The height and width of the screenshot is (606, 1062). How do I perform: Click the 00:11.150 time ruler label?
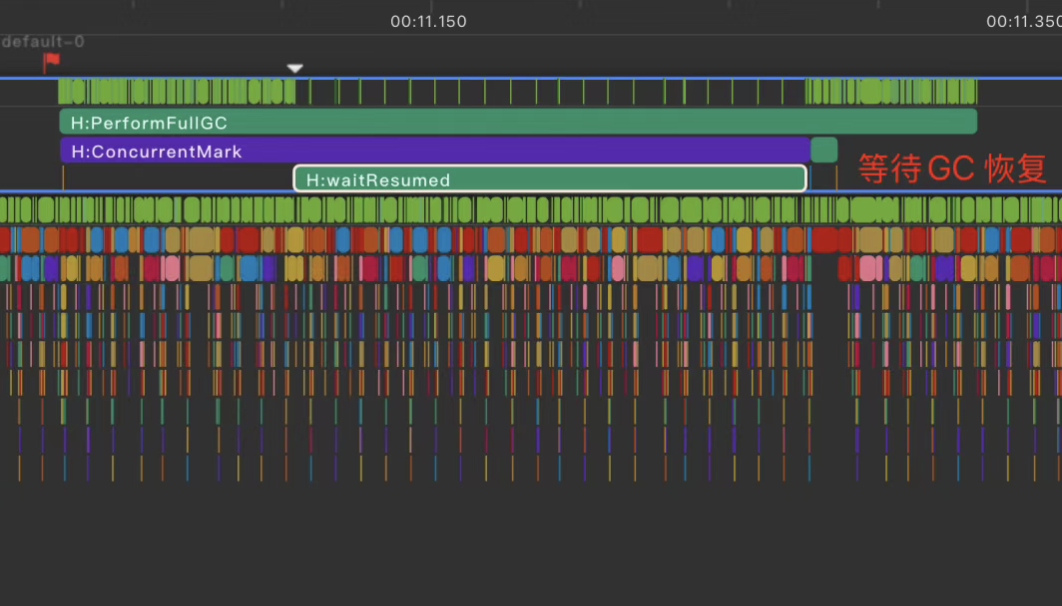[x=428, y=22]
